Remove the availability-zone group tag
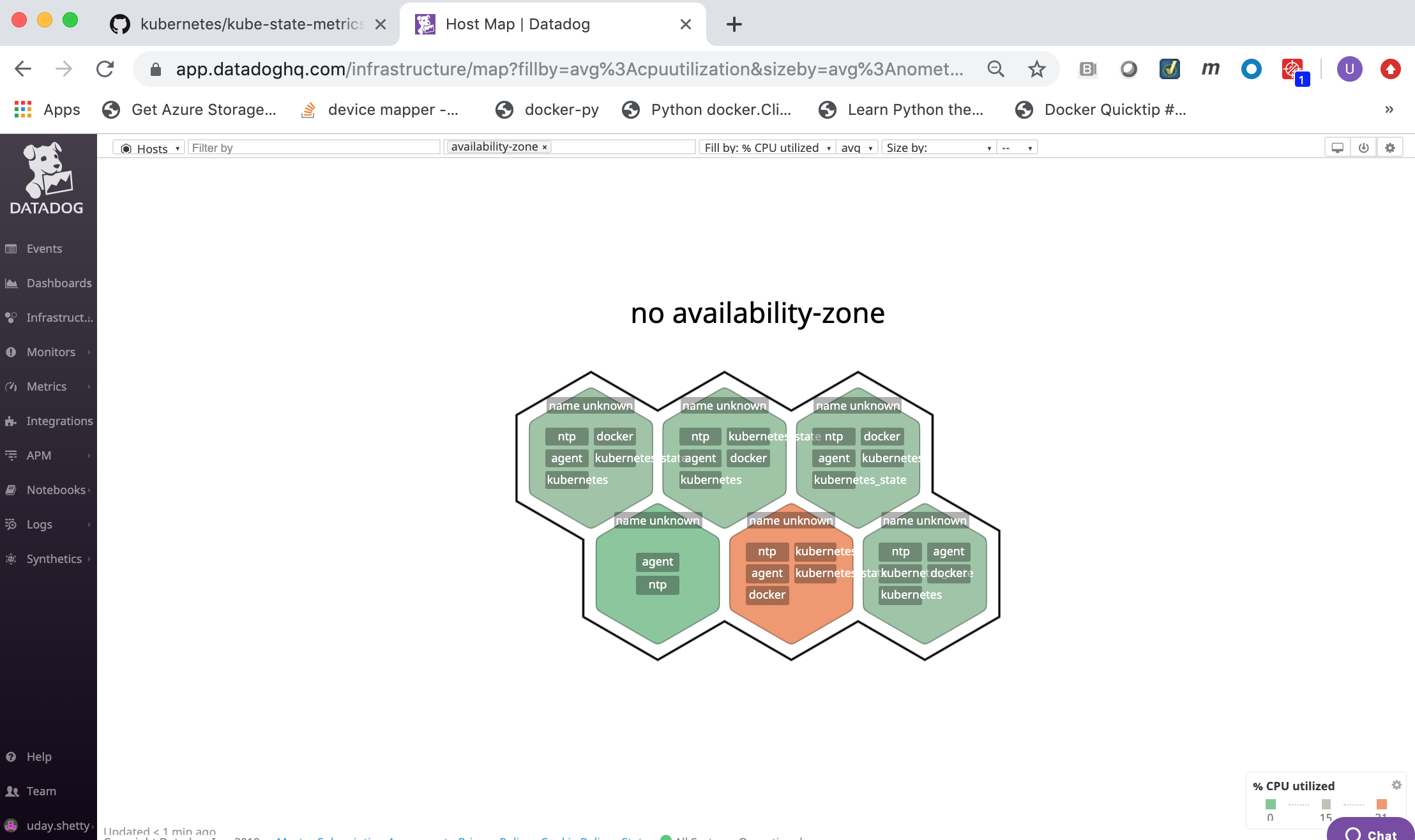 click(x=545, y=147)
